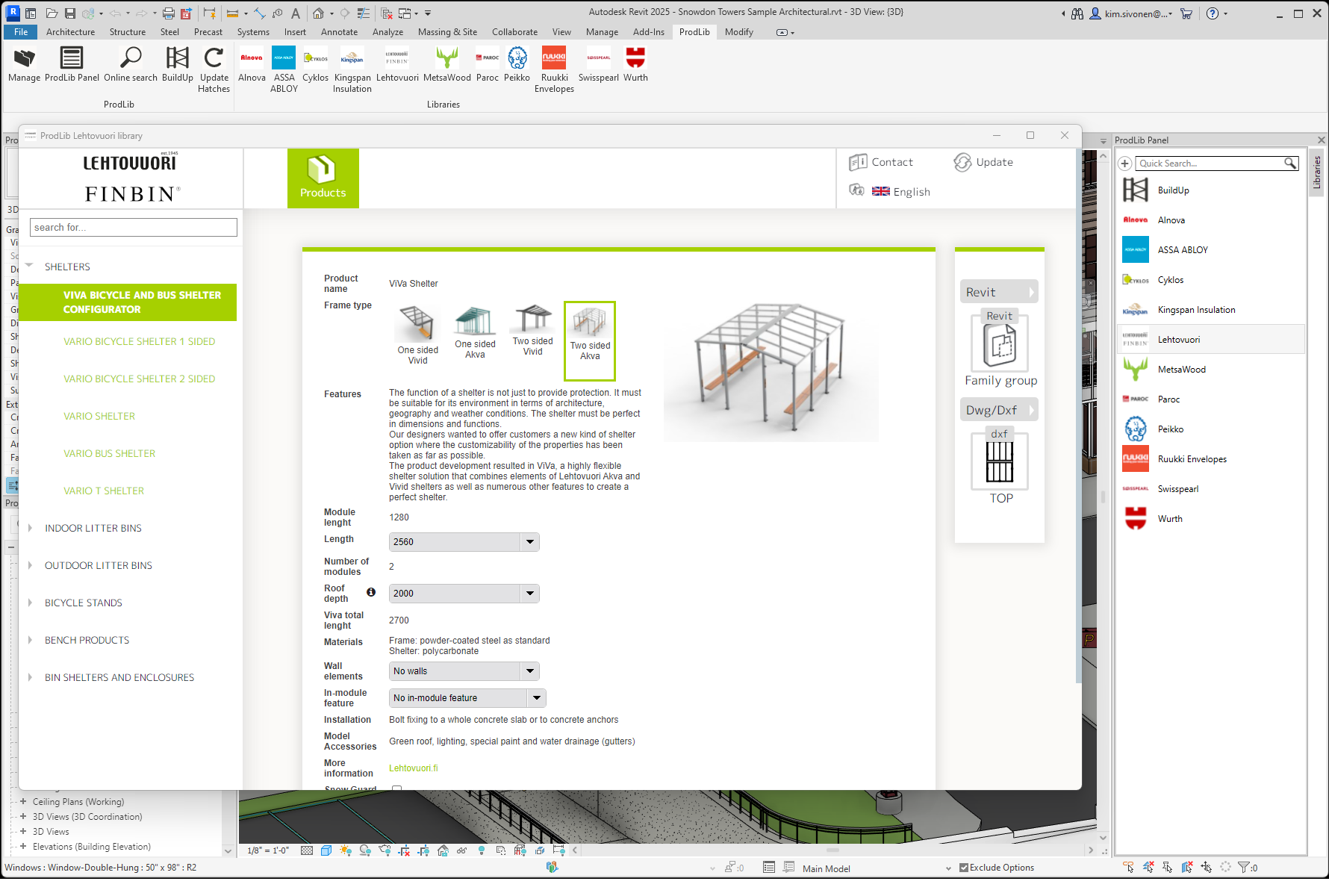Run Update Hatches command
1329x896 pixels.
[x=214, y=69]
